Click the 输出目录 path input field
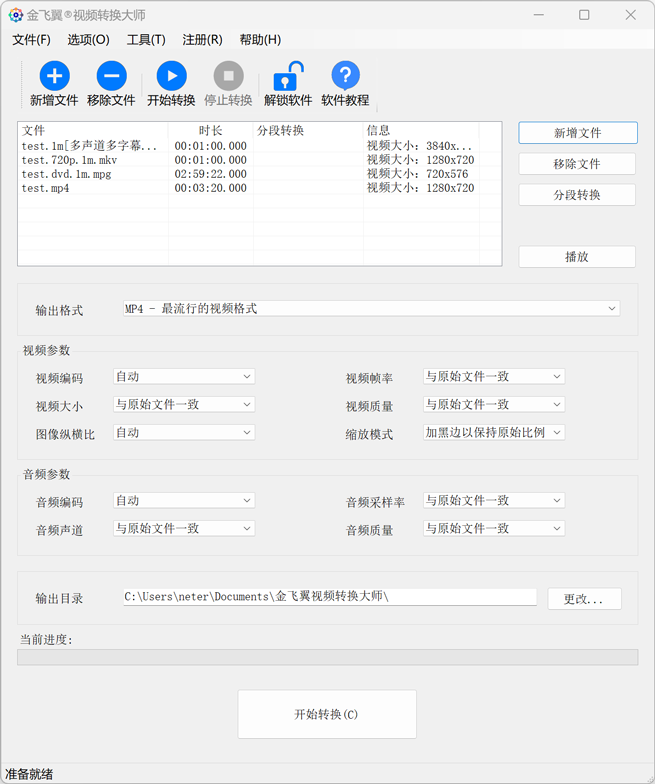 [330, 596]
